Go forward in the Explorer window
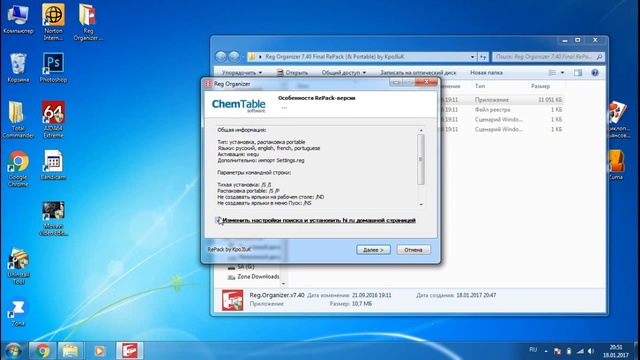Screen dimensions: 640x360 point(234,57)
